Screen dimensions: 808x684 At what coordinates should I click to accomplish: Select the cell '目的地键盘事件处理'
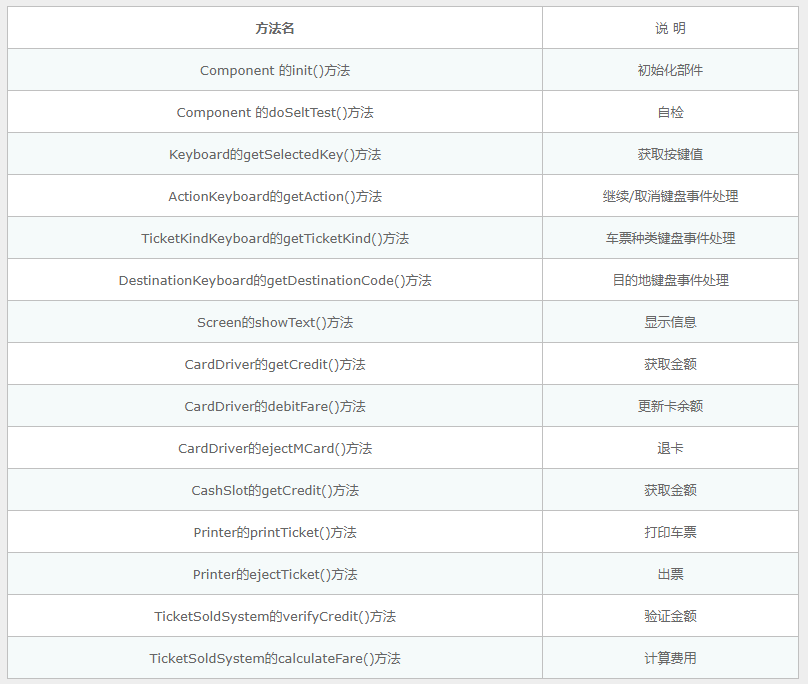670,280
